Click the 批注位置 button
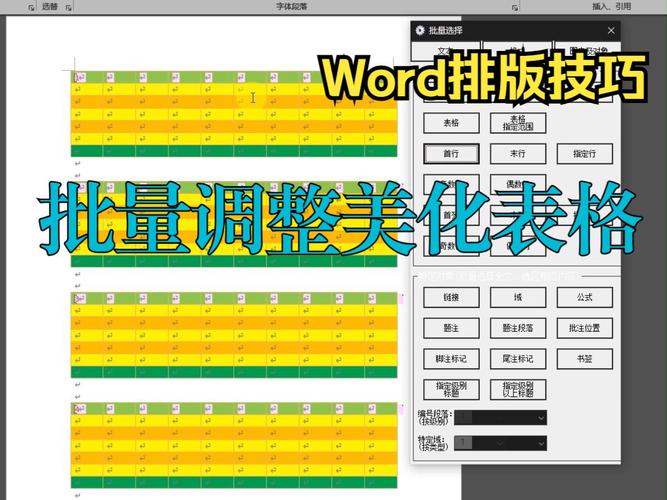 (584, 328)
